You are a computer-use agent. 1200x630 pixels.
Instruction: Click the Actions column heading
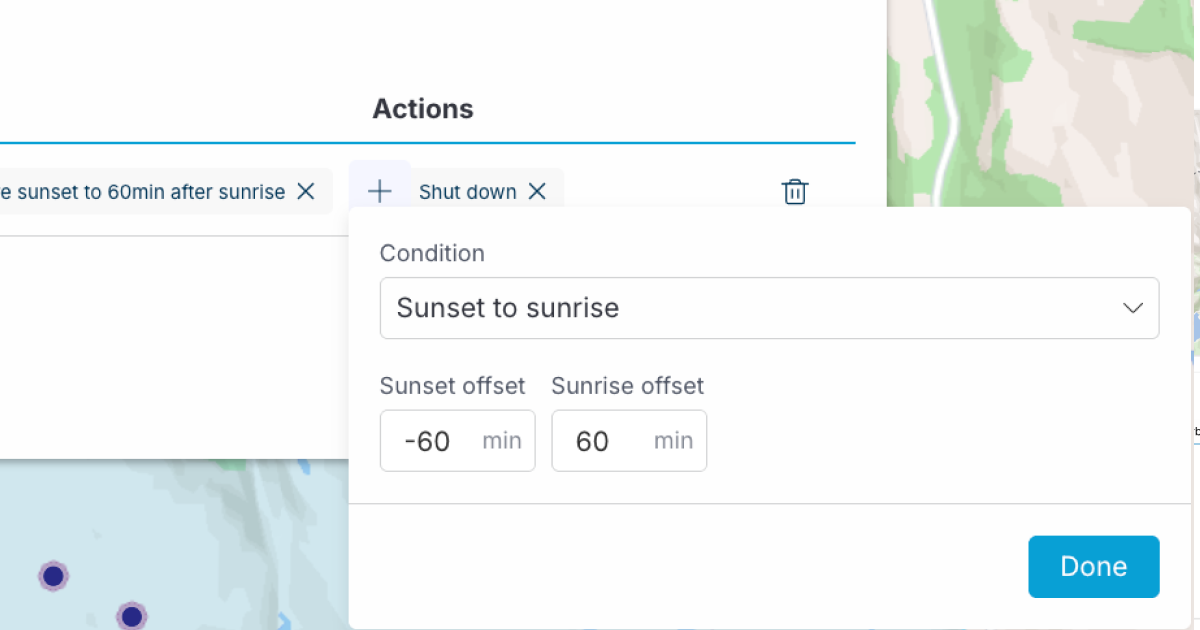[423, 109]
